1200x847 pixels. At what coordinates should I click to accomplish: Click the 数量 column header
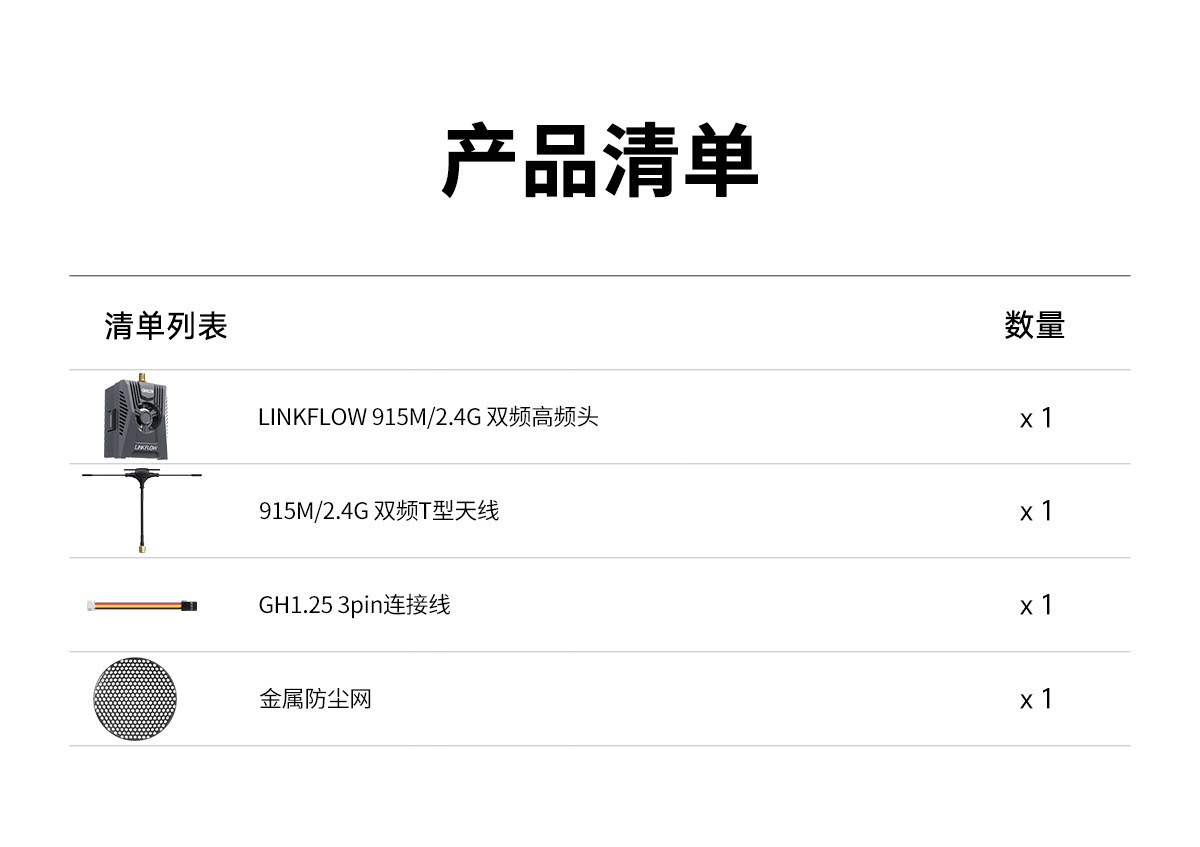click(x=1035, y=326)
